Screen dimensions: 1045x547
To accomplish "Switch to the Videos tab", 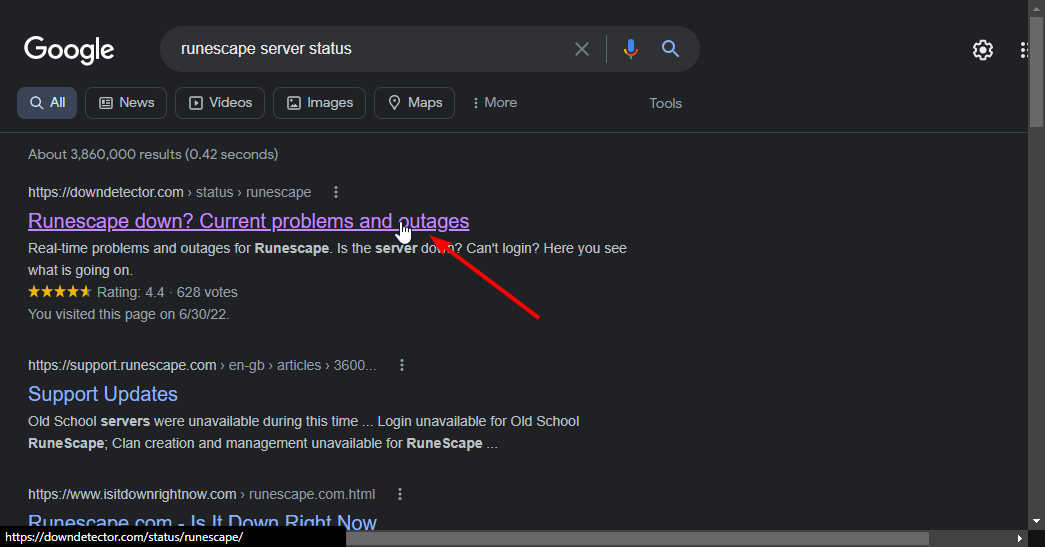I will [x=220, y=103].
